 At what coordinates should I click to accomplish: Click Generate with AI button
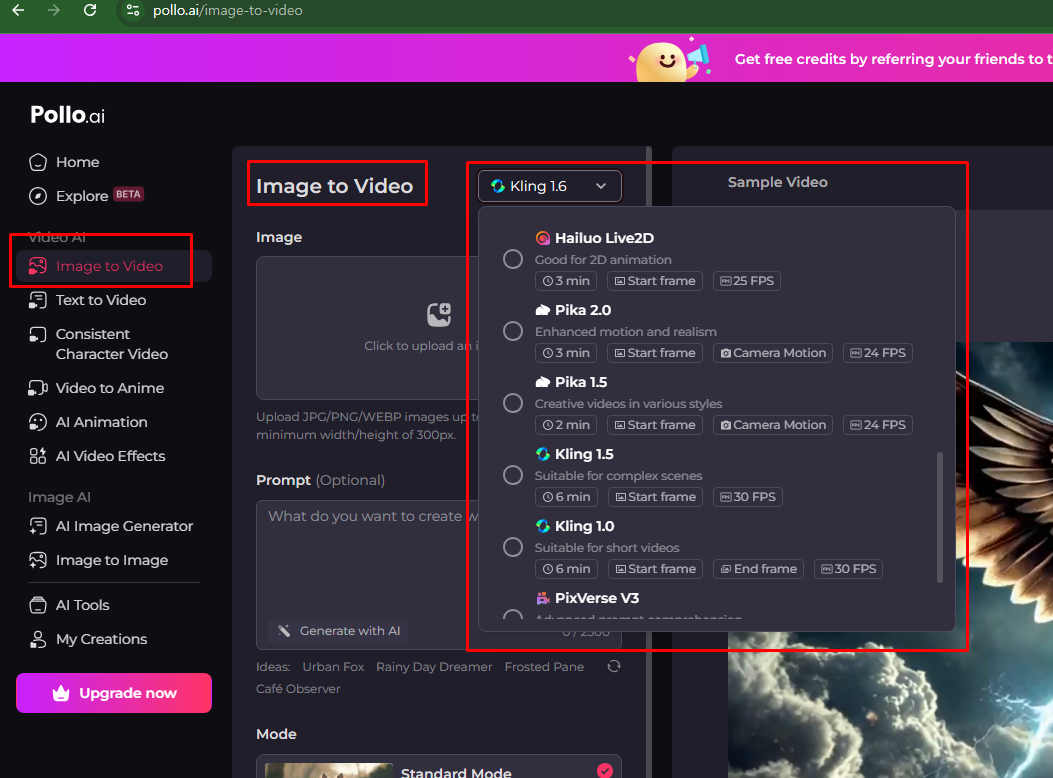(338, 631)
